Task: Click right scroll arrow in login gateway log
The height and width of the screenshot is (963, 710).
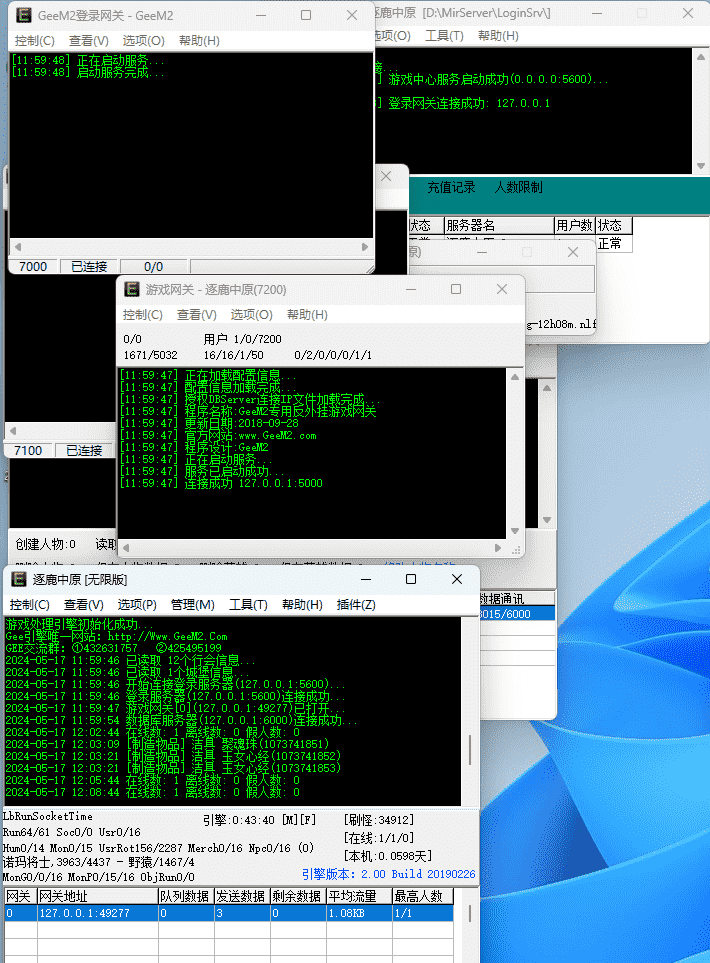Action: click(x=365, y=247)
